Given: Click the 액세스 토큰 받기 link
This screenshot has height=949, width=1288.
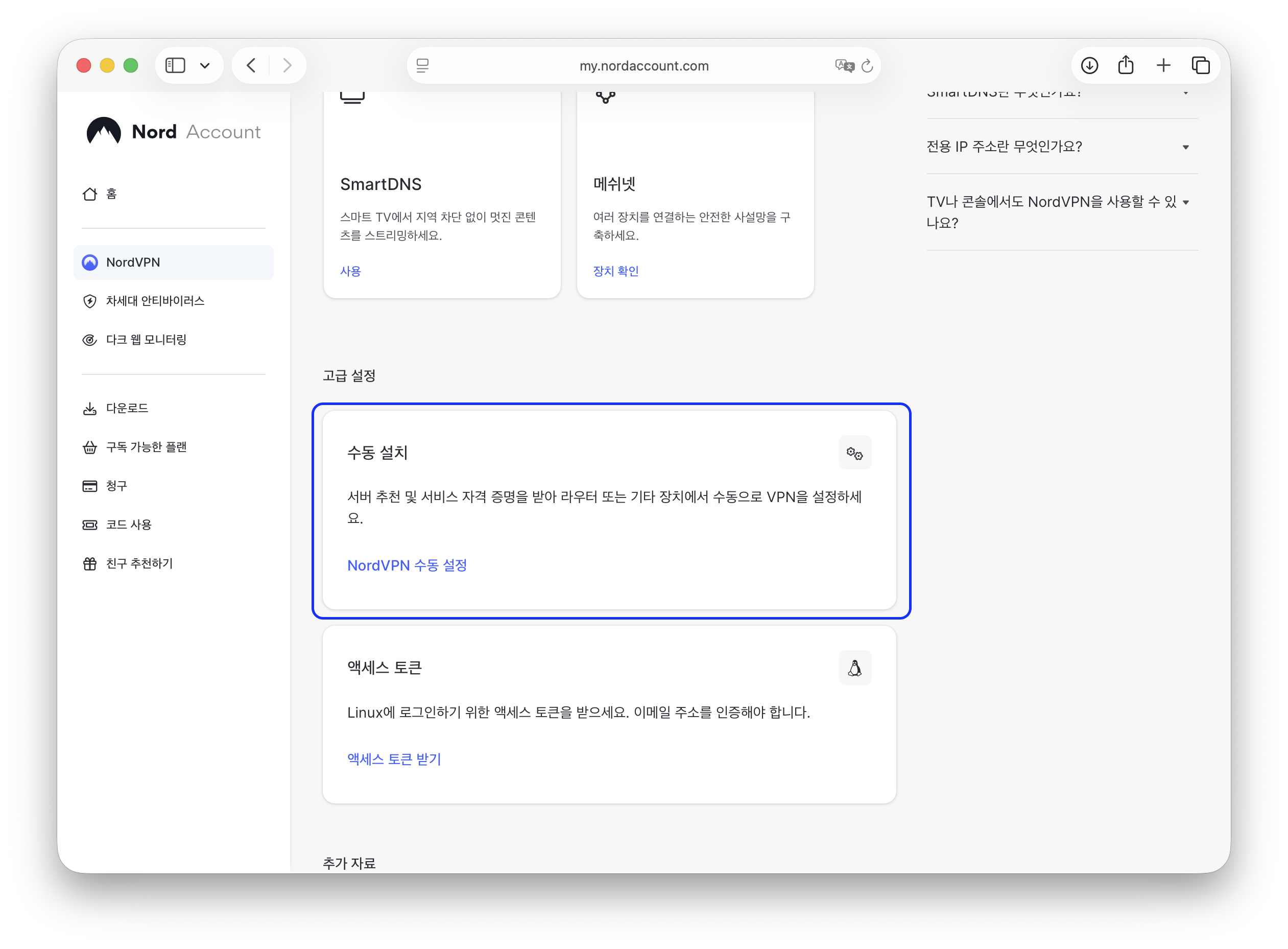Looking at the screenshot, I should (394, 759).
